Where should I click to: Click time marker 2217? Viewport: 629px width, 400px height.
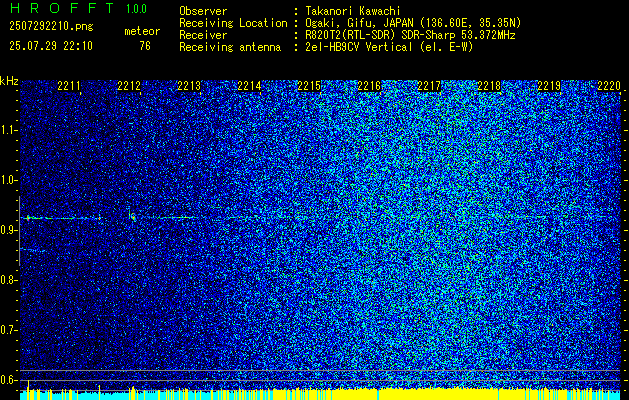429,86
